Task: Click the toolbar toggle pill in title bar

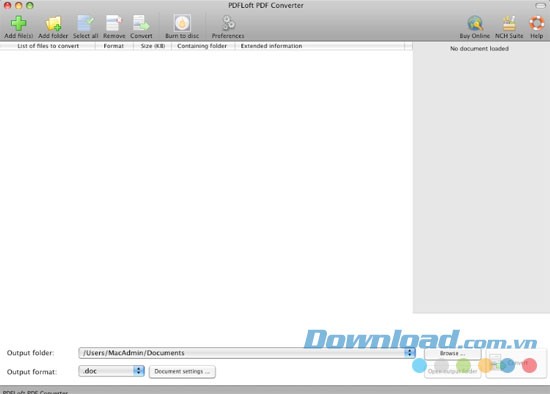Action: tap(541, 6)
